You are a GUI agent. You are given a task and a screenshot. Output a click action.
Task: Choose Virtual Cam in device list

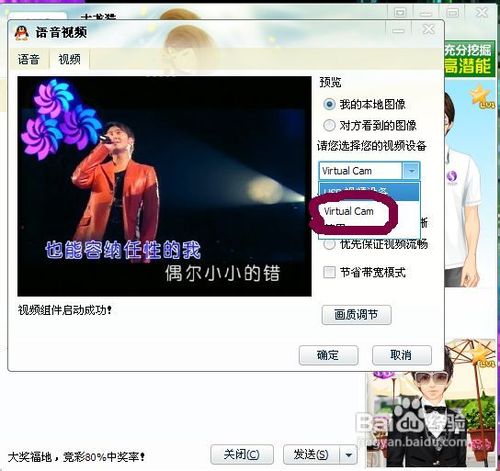pos(349,211)
